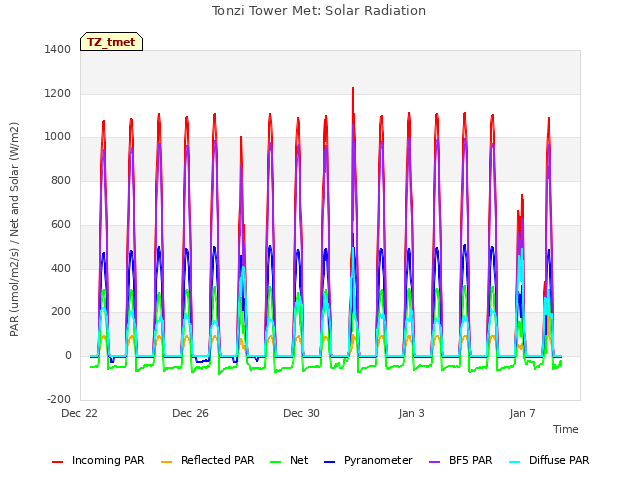Screen dimensions: 640x480
Task: Click the 1400 y-axis tick label
Action: (58, 49)
